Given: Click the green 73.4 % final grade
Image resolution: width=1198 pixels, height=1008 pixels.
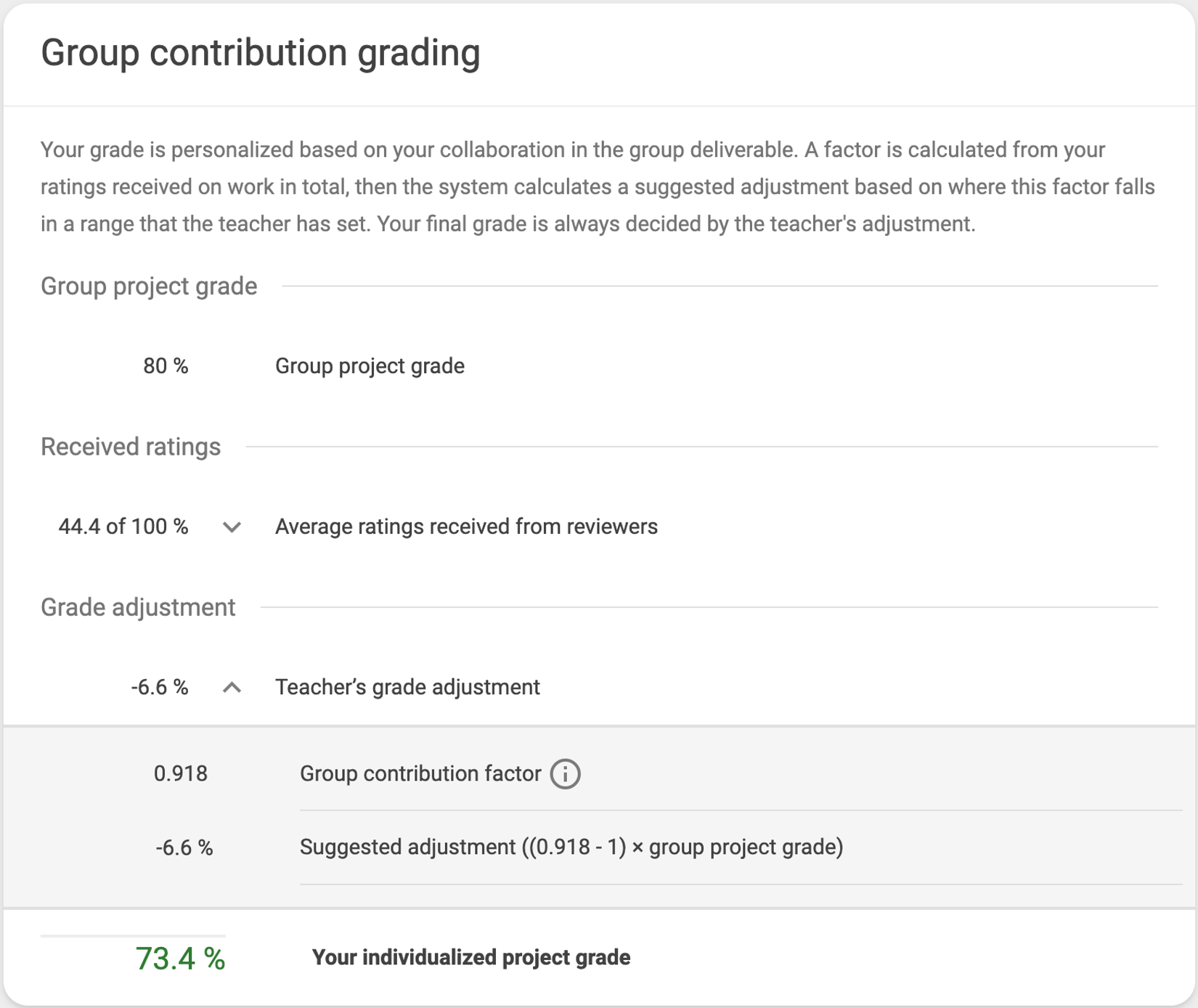Looking at the screenshot, I should point(180,959).
